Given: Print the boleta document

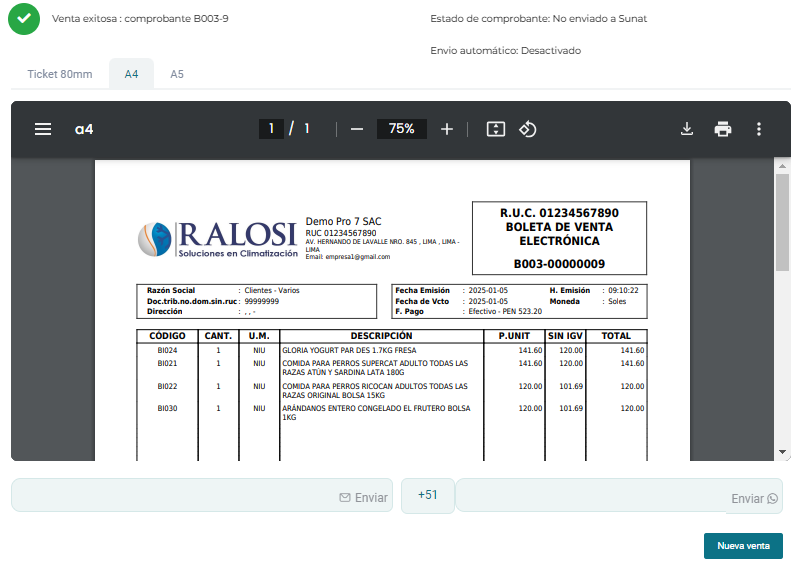Looking at the screenshot, I should click(x=723, y=129).
